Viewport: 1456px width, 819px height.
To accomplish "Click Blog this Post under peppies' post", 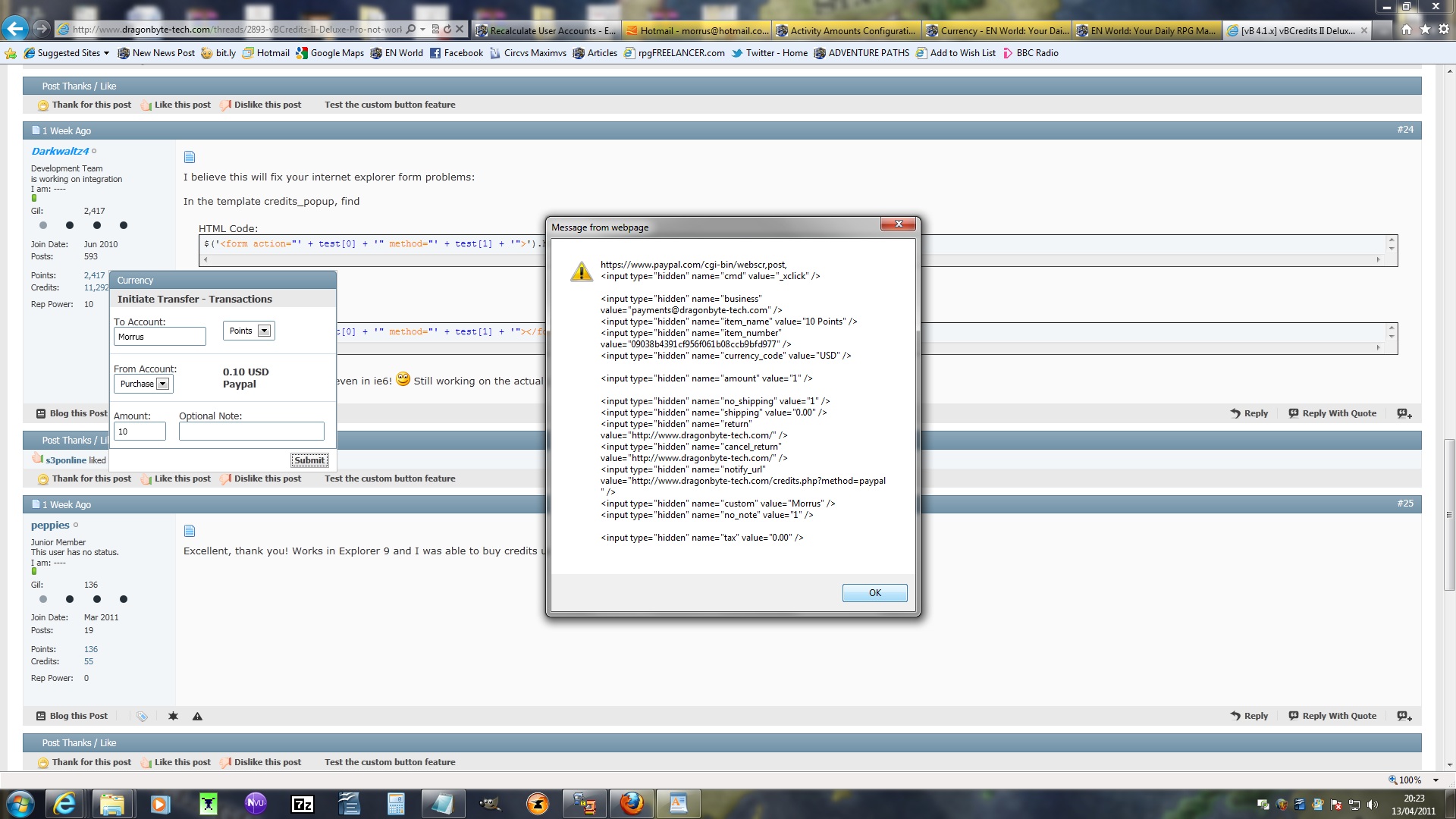I will [72, 716].
